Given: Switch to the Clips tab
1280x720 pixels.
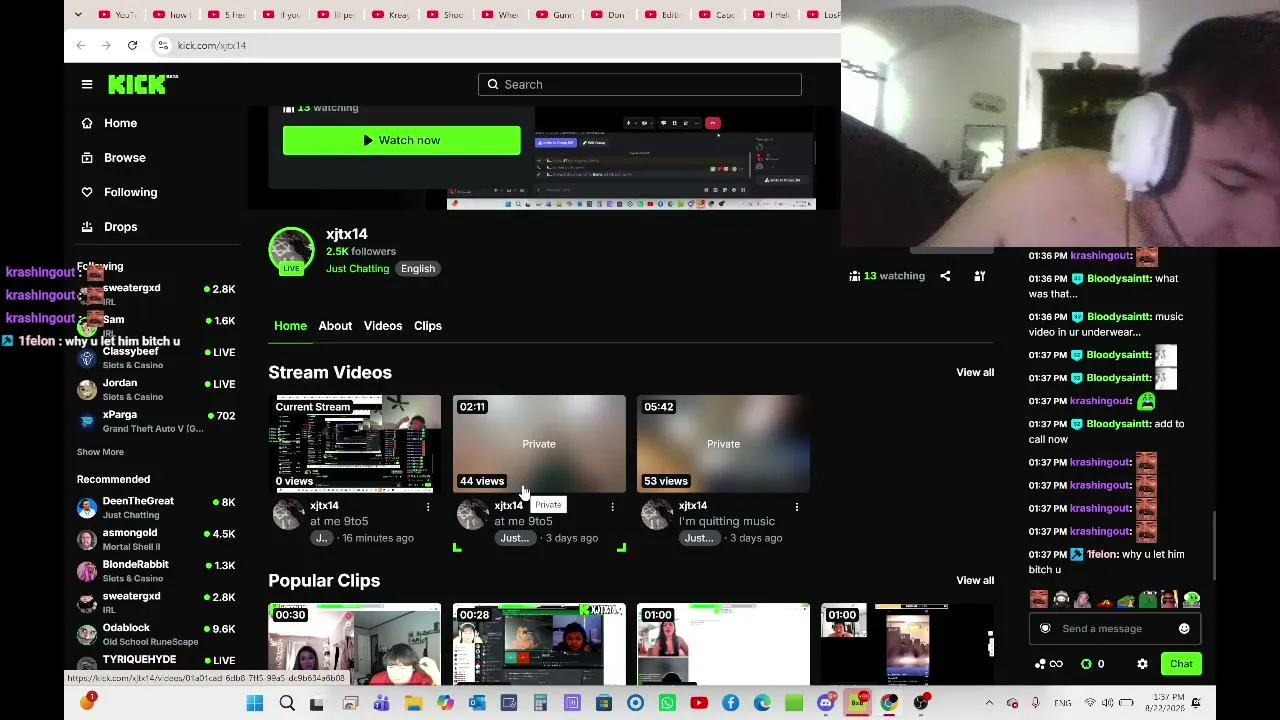Looking at the screenshot, I should [428, 326].
